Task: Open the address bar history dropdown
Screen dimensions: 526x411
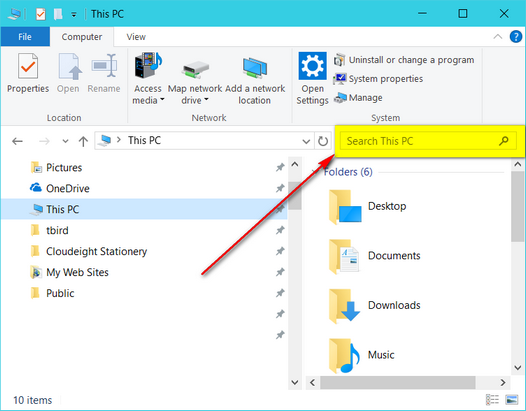Action: (306, 141)
